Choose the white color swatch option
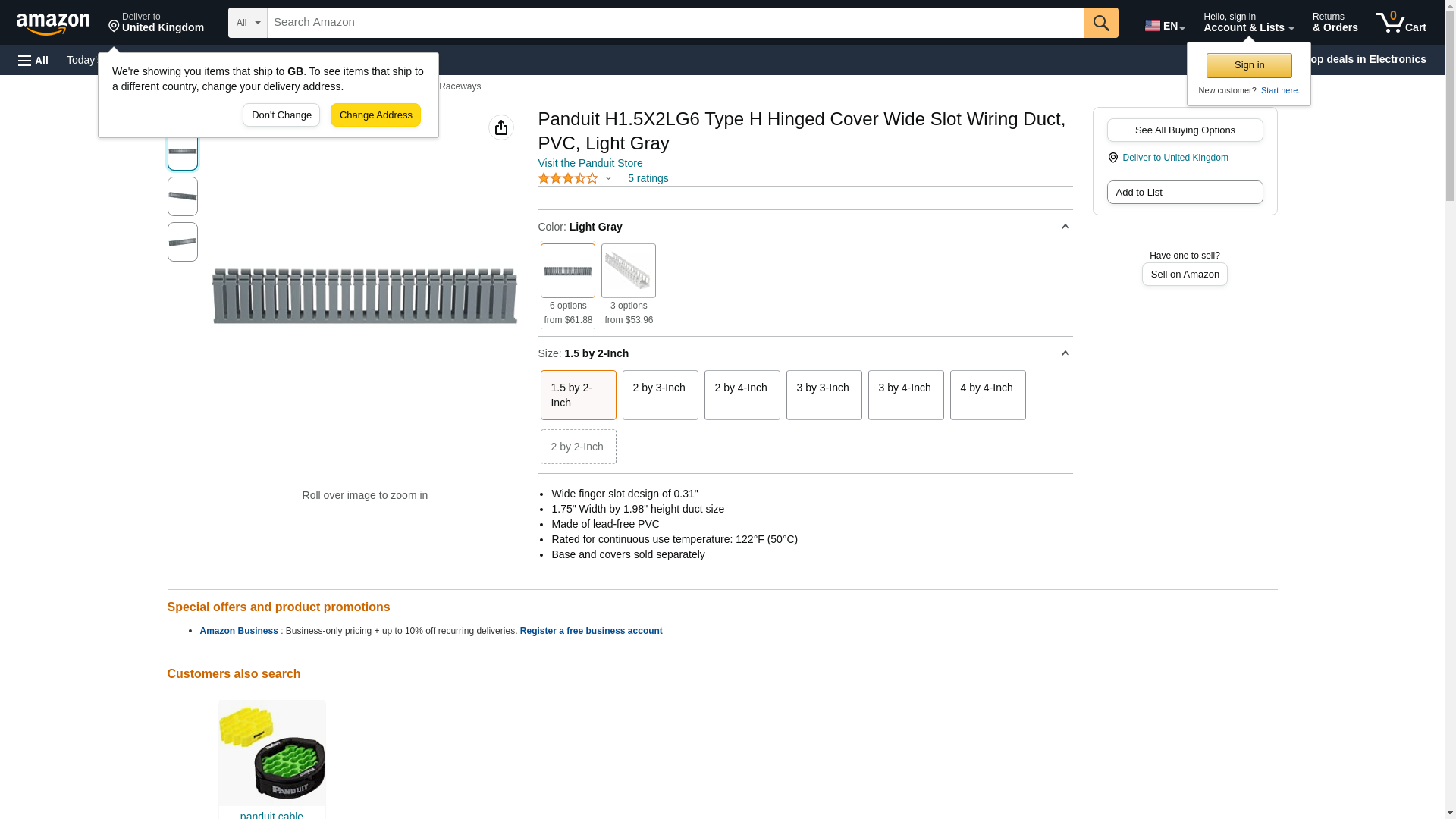This screenshot has width=1456, height=819. (x=628, y=271)
